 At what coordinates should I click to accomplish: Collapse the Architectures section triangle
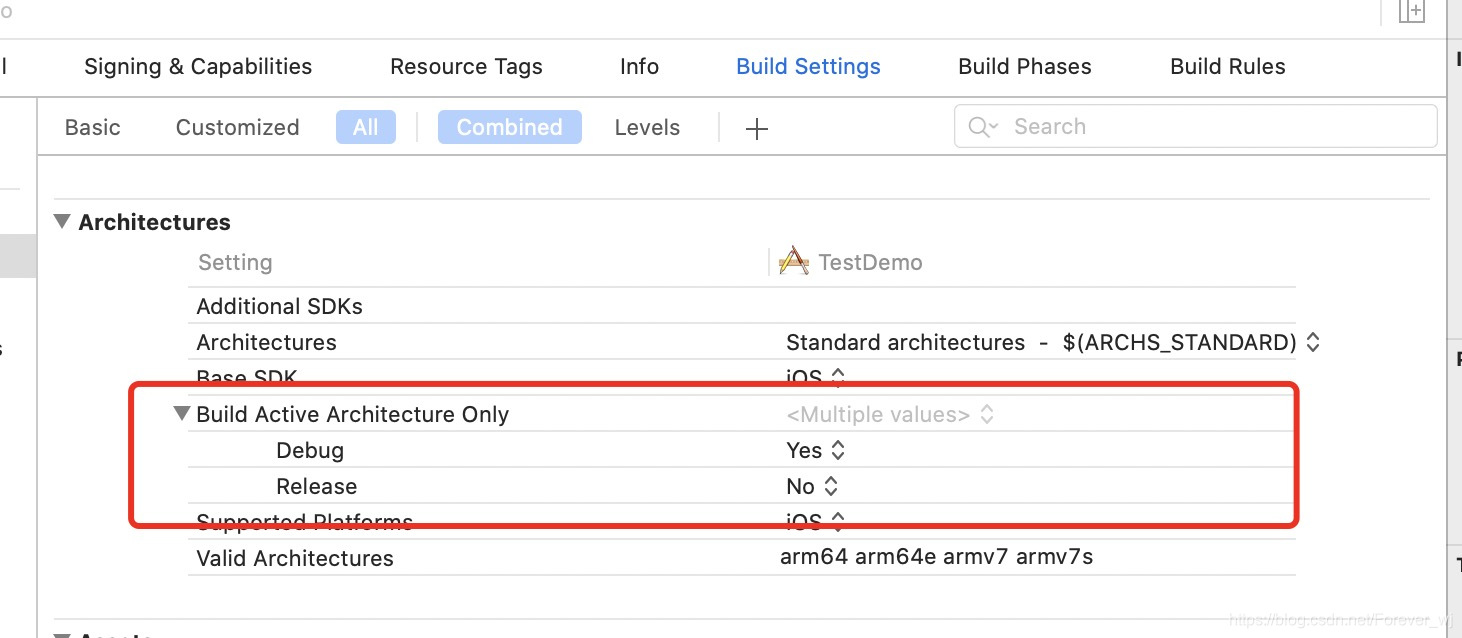point(63,221)
